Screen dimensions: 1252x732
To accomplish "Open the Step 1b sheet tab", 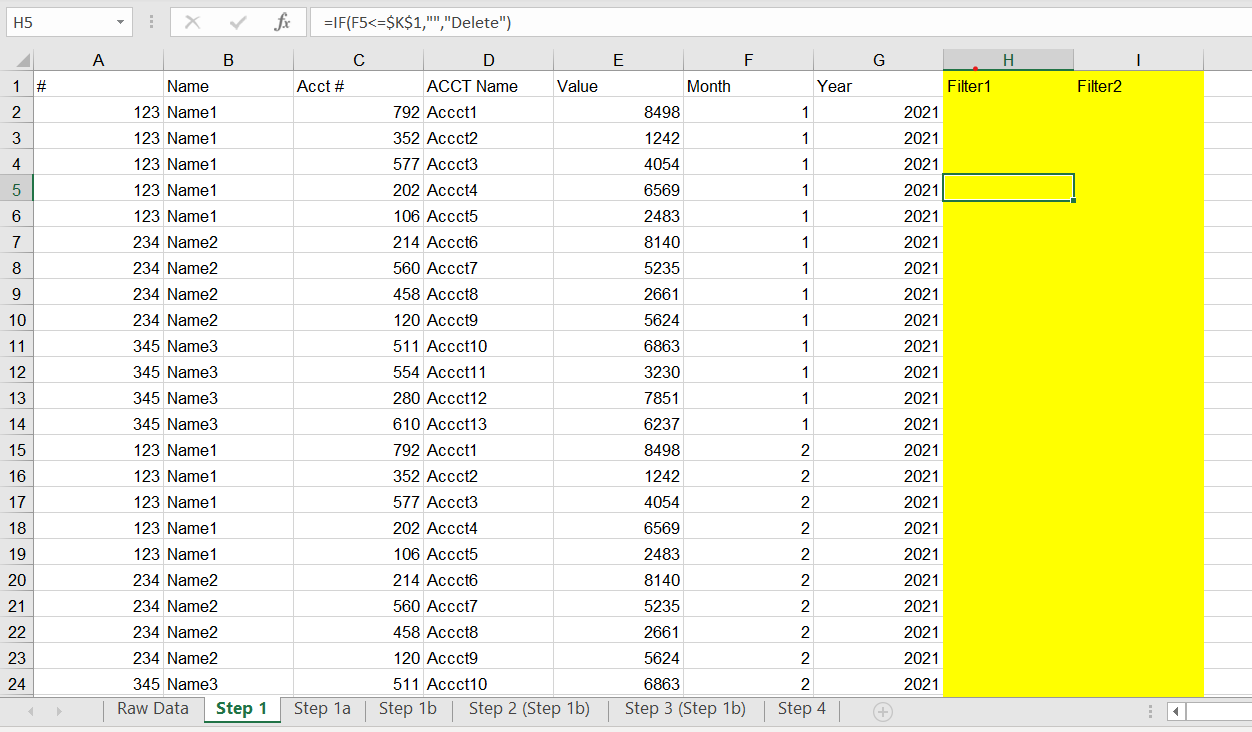I will click(408, 709).
